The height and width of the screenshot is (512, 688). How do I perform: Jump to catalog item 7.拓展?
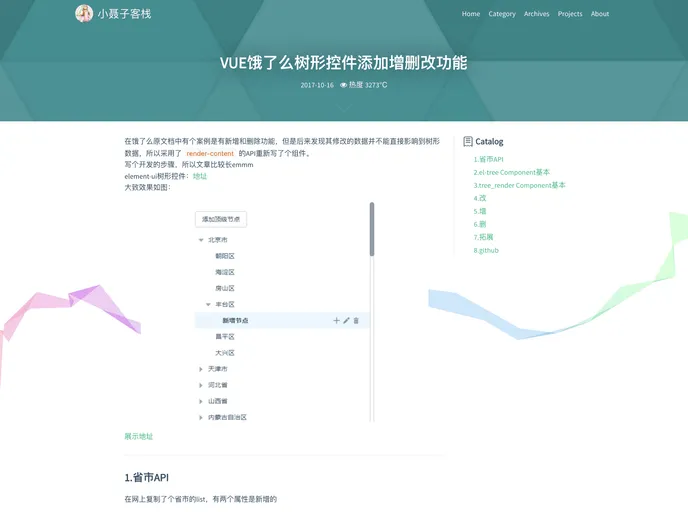pyautogui.click(x=483, y=237)
